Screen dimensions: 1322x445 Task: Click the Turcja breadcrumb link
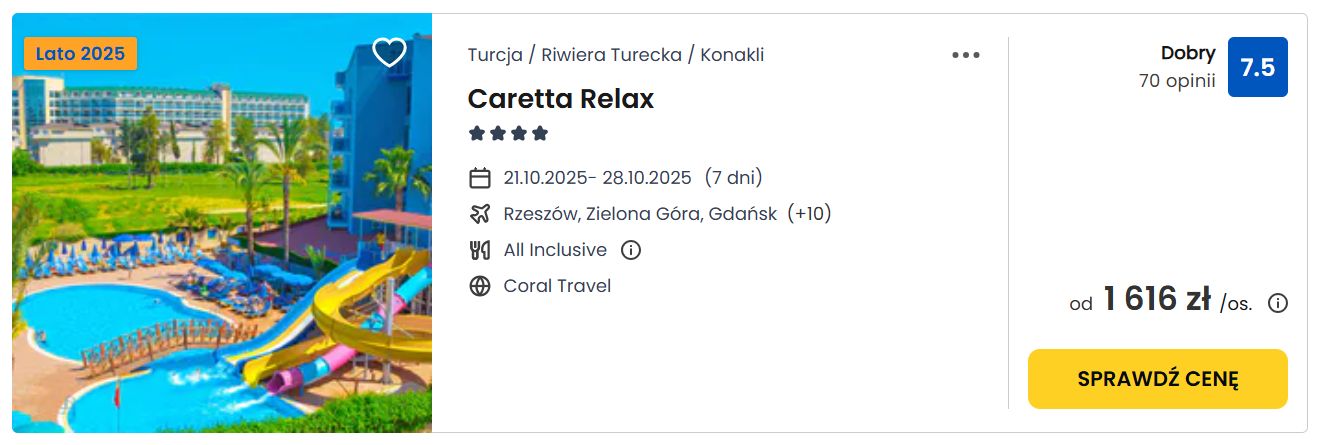(495, 55)
